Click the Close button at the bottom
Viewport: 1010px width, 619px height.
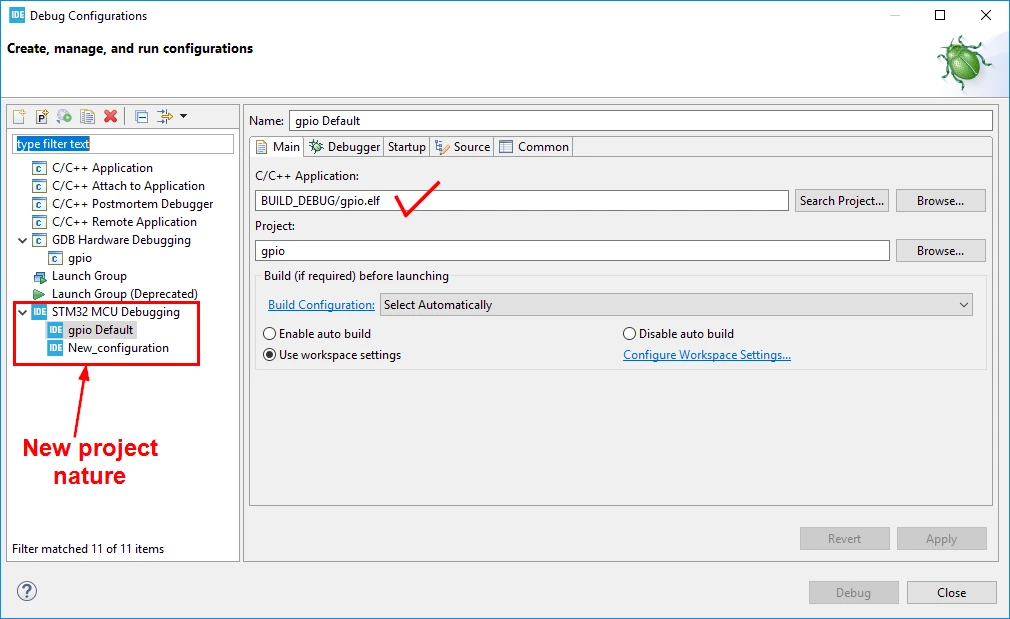tap(951, 593)
